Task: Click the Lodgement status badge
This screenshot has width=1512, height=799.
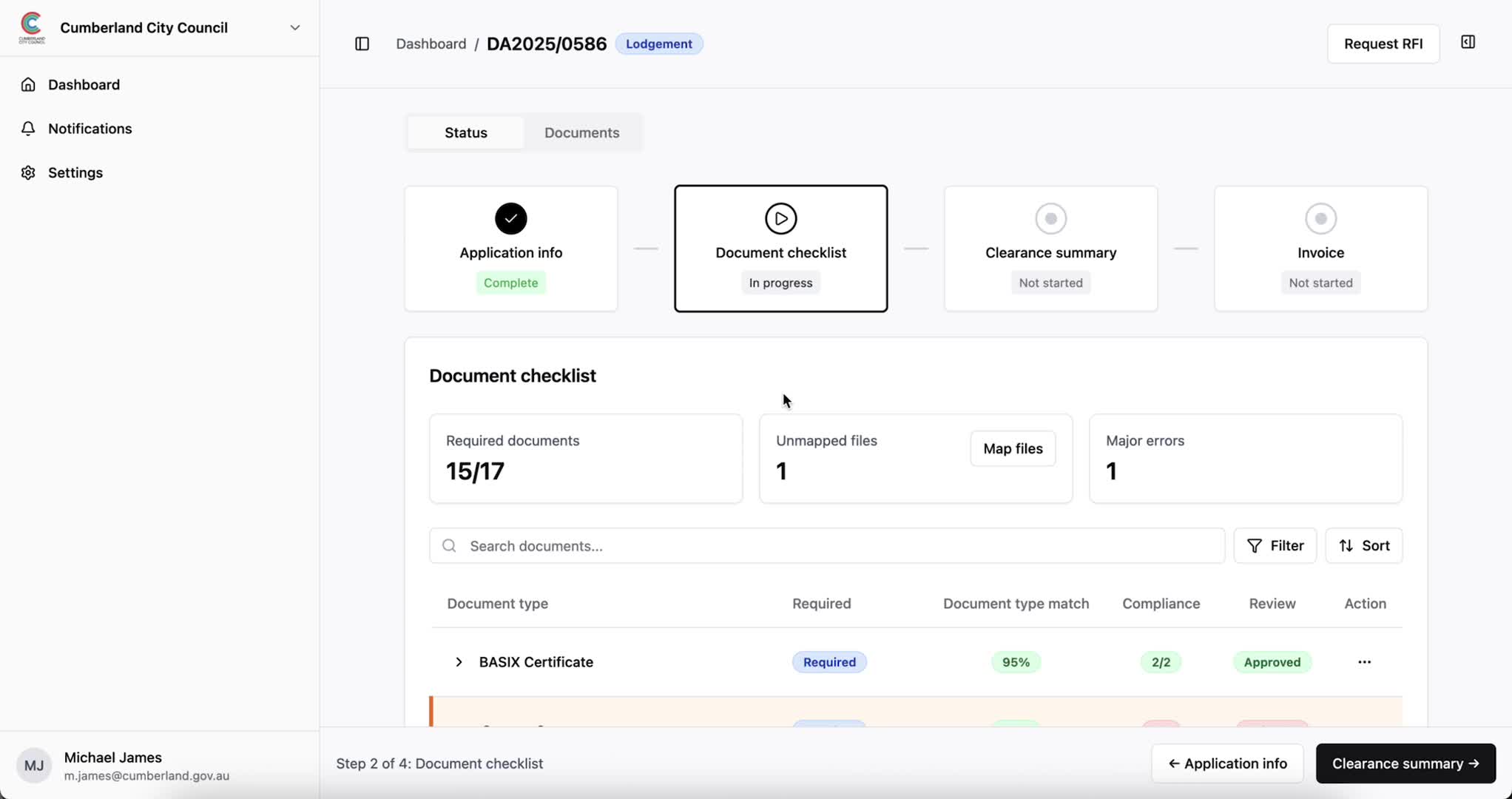Action: pyautogui.click(x=659, y=44)
